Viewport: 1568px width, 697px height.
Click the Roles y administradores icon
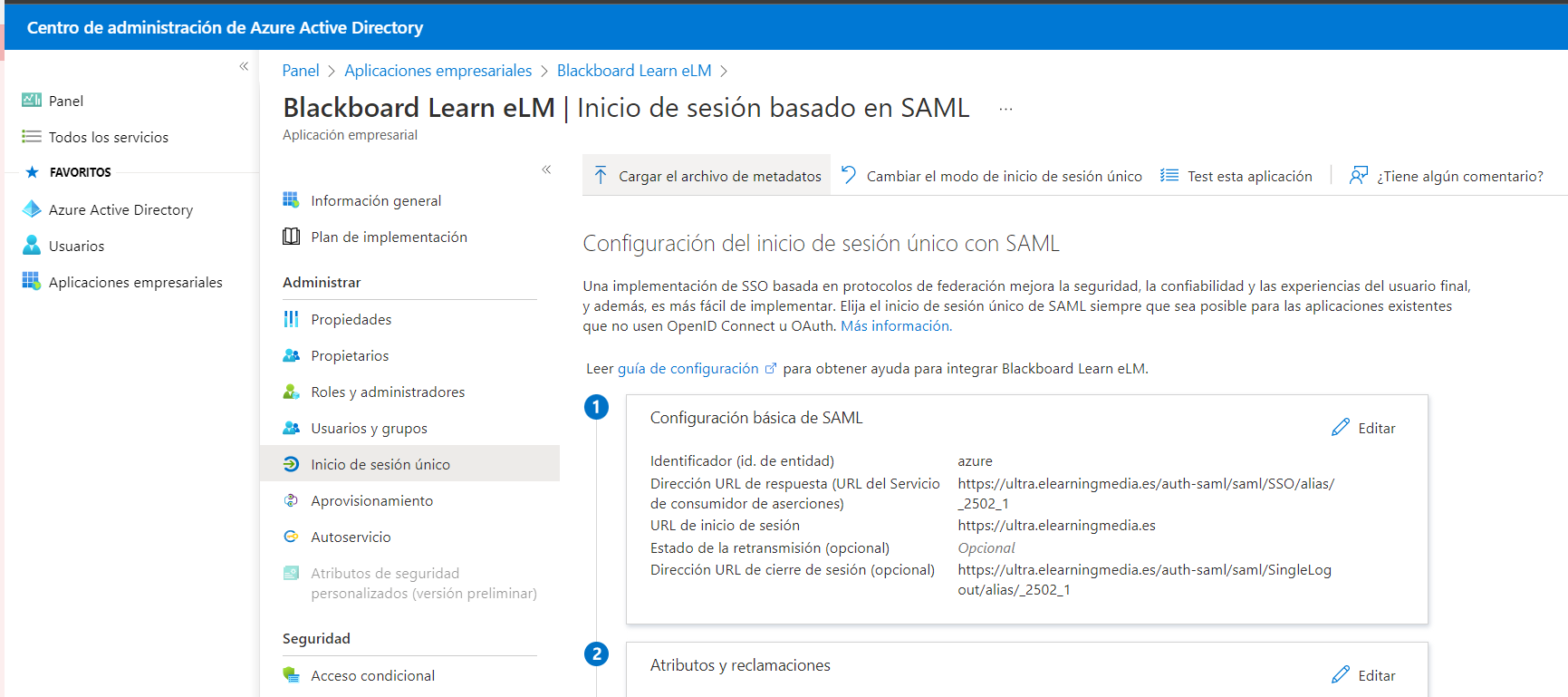click(x=291, y=392)
